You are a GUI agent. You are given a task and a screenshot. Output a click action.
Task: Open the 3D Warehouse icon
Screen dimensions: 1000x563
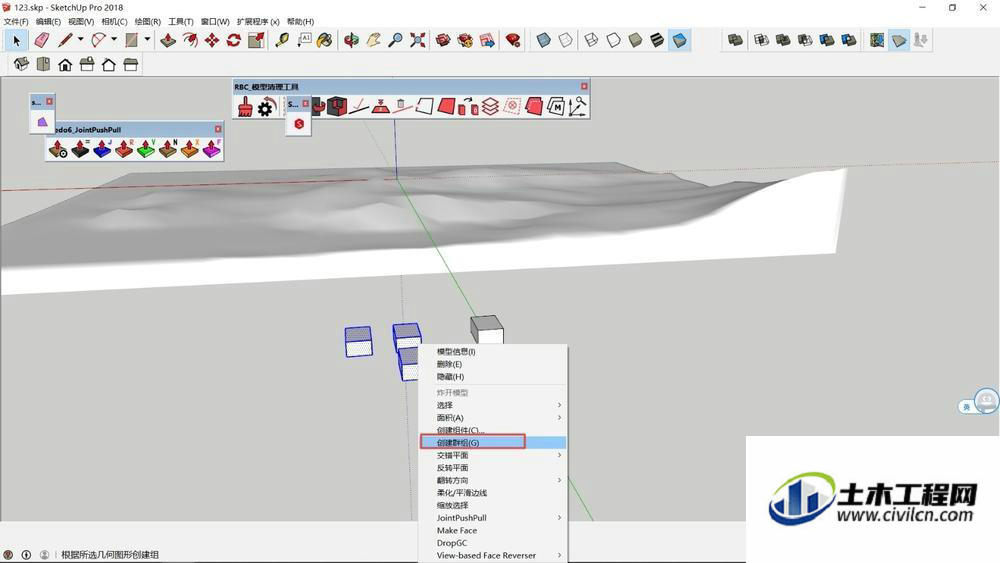click(443, 40)
